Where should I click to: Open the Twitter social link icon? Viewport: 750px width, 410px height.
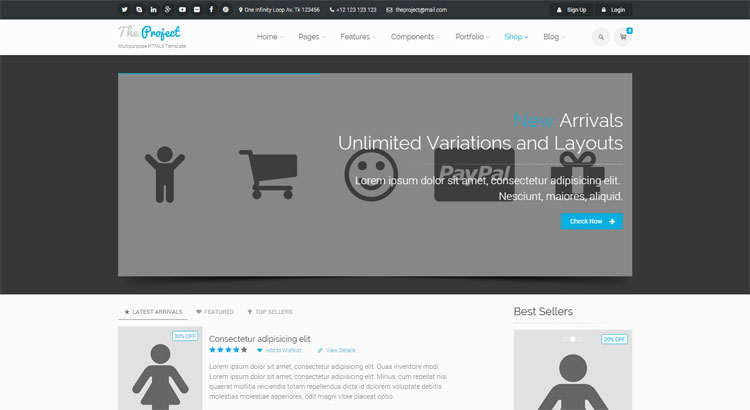[x=125, y=9]
